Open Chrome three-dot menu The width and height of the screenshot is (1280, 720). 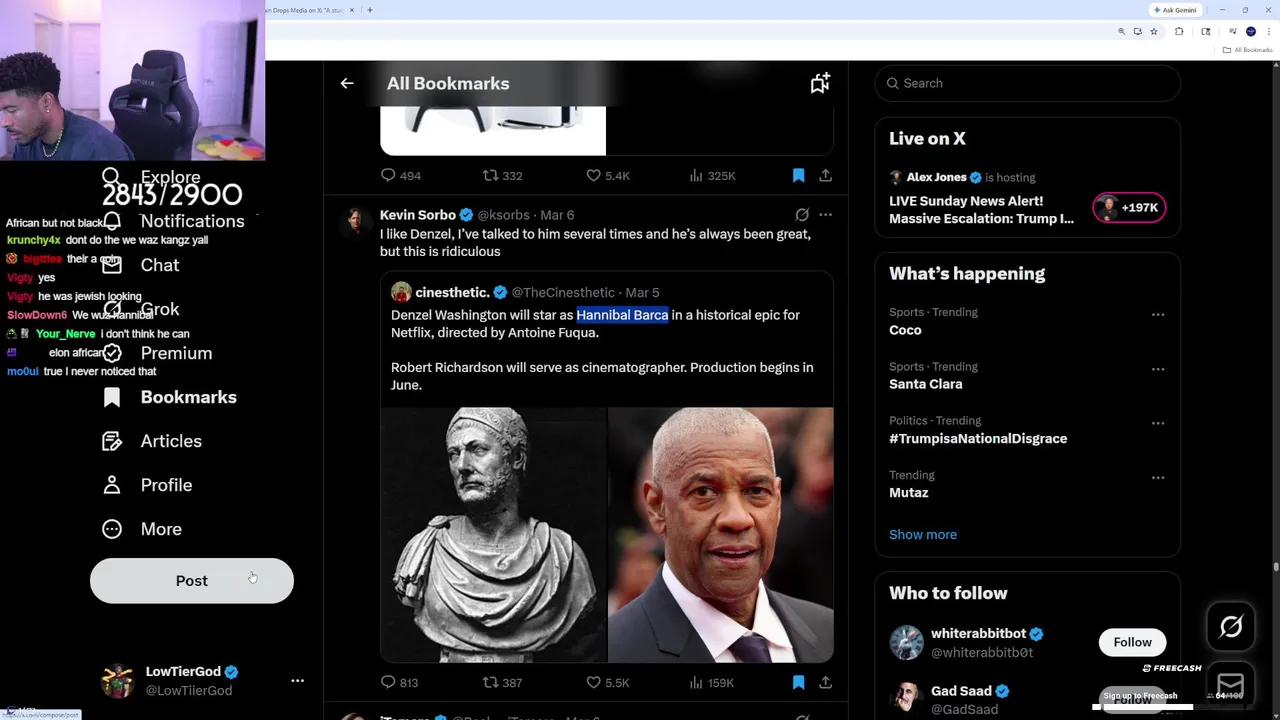click(1270, 31)
